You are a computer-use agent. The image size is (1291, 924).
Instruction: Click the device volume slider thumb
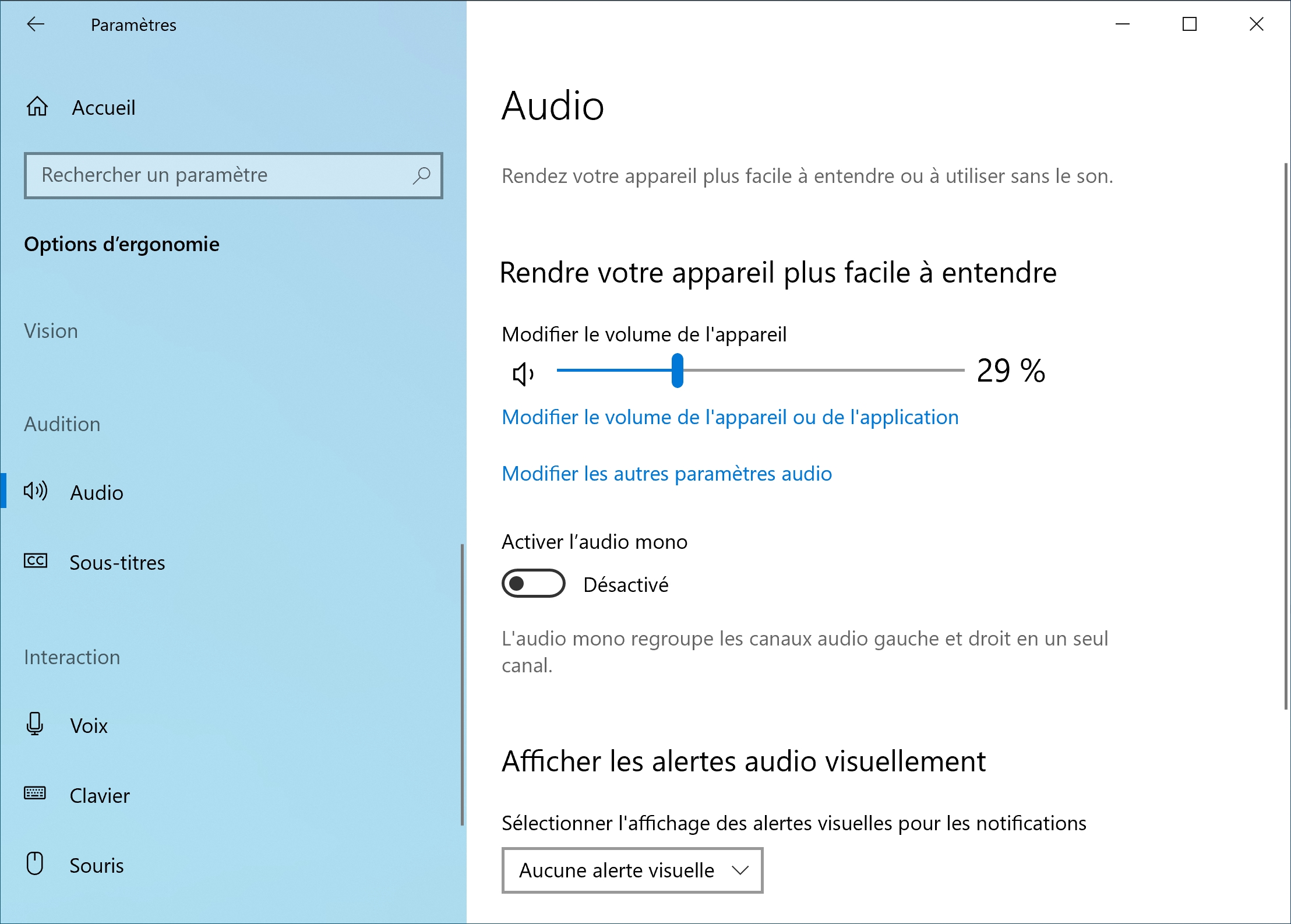[x=677, y=371]
